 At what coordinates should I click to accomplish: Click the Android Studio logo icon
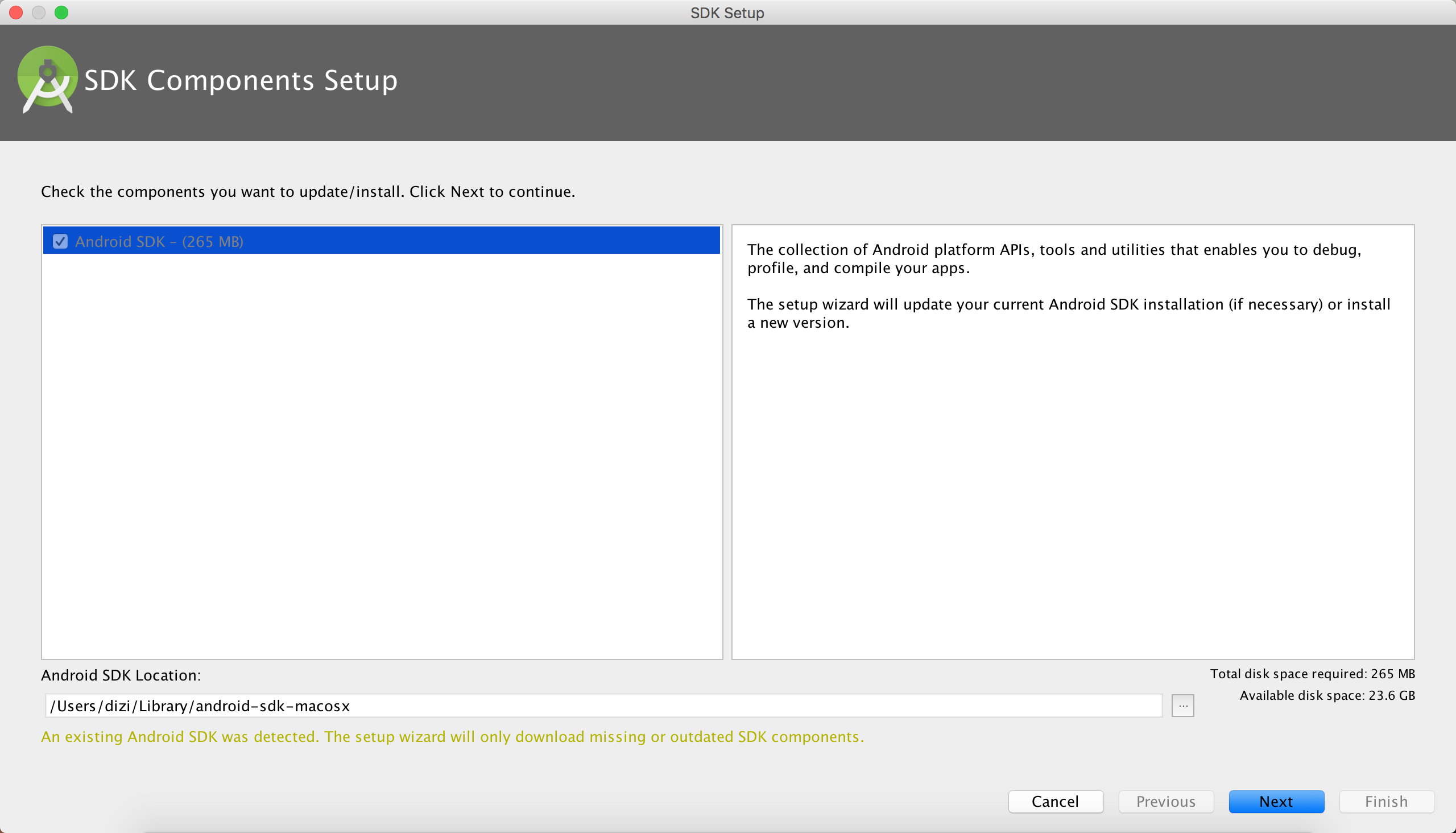pyautogui.click(x=47, y=80)
